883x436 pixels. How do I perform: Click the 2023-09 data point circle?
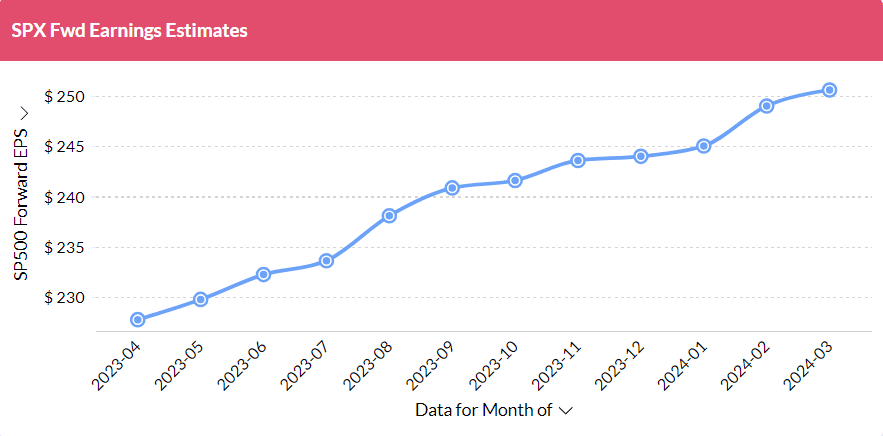452,187
